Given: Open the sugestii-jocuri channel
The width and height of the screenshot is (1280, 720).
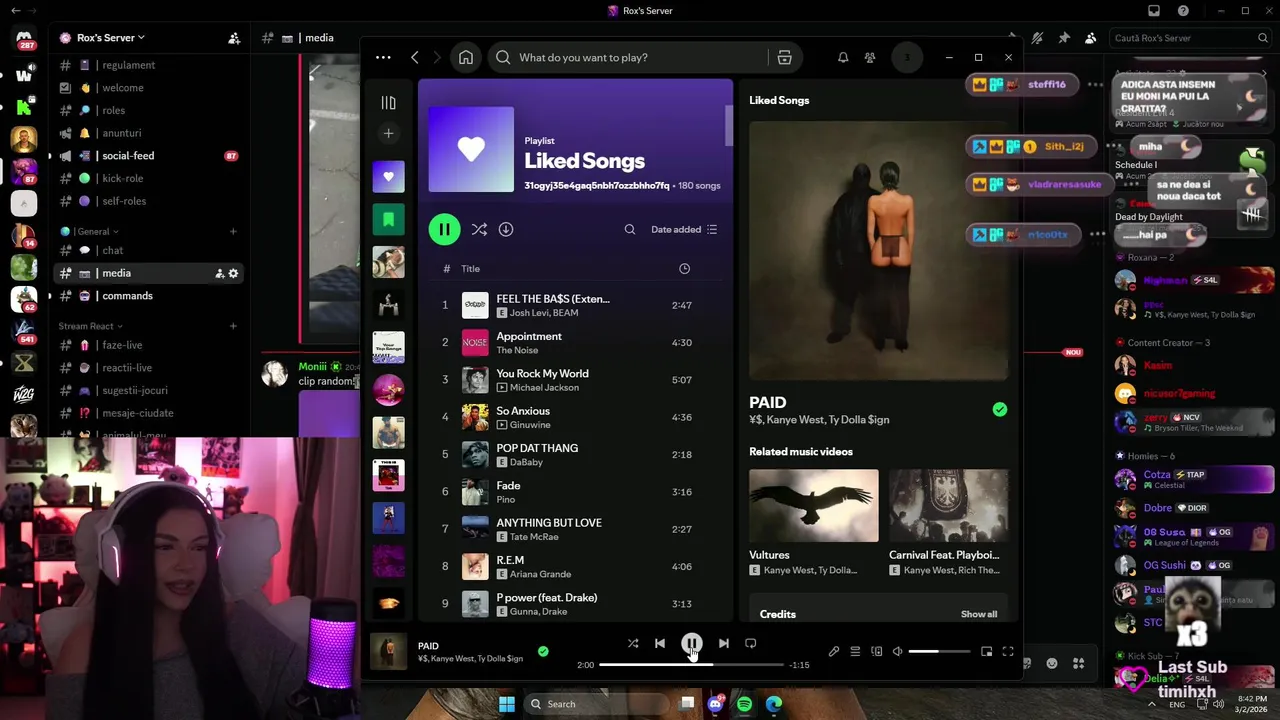Looking at the screenshot, I should (x=134, y=390).
